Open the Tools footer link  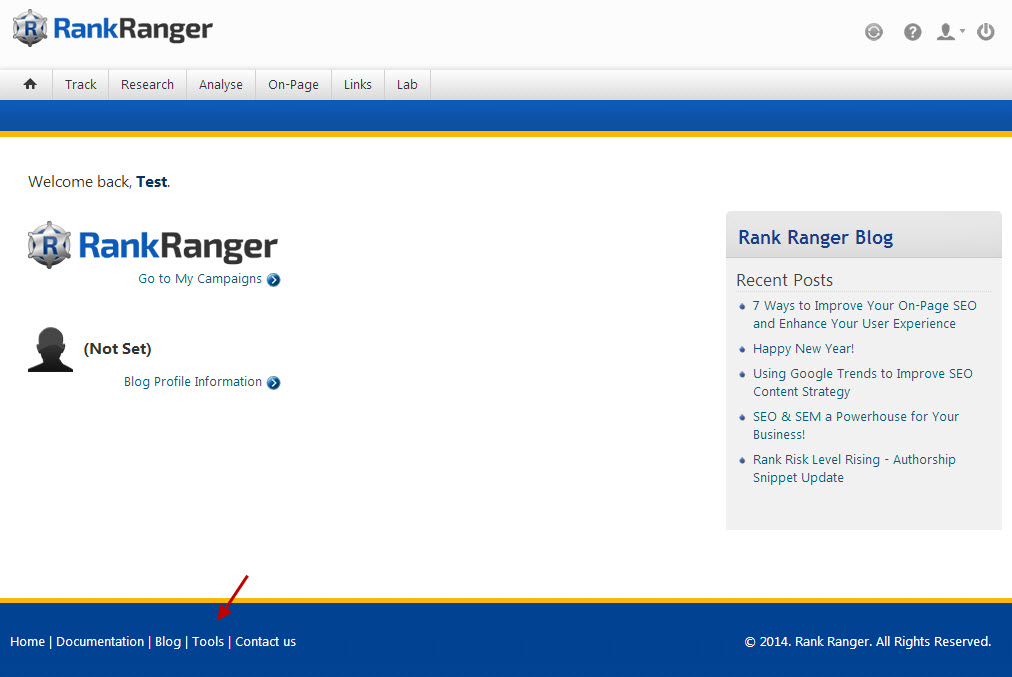[208, 642]
